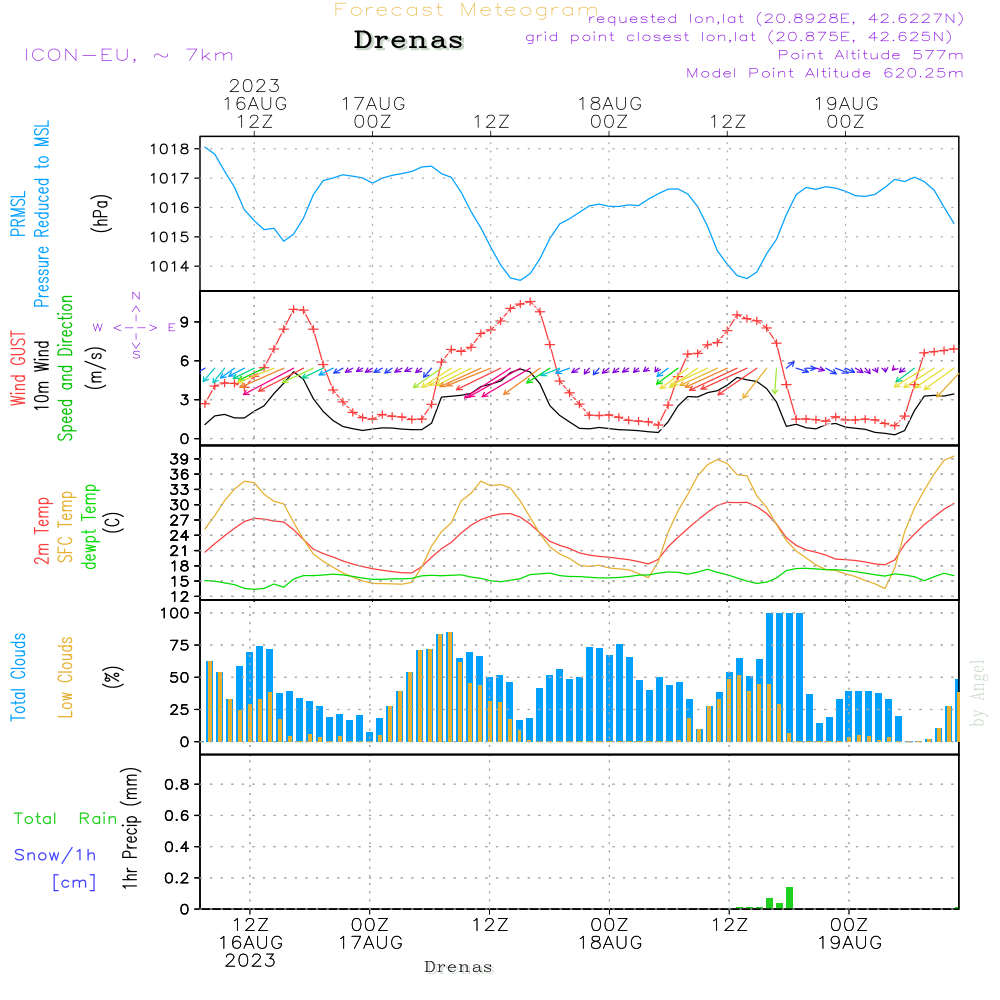Click the bottom axis '00Z 17AUG' label
Viewport: 1000px width, 1000px height.
pos(371,933)
